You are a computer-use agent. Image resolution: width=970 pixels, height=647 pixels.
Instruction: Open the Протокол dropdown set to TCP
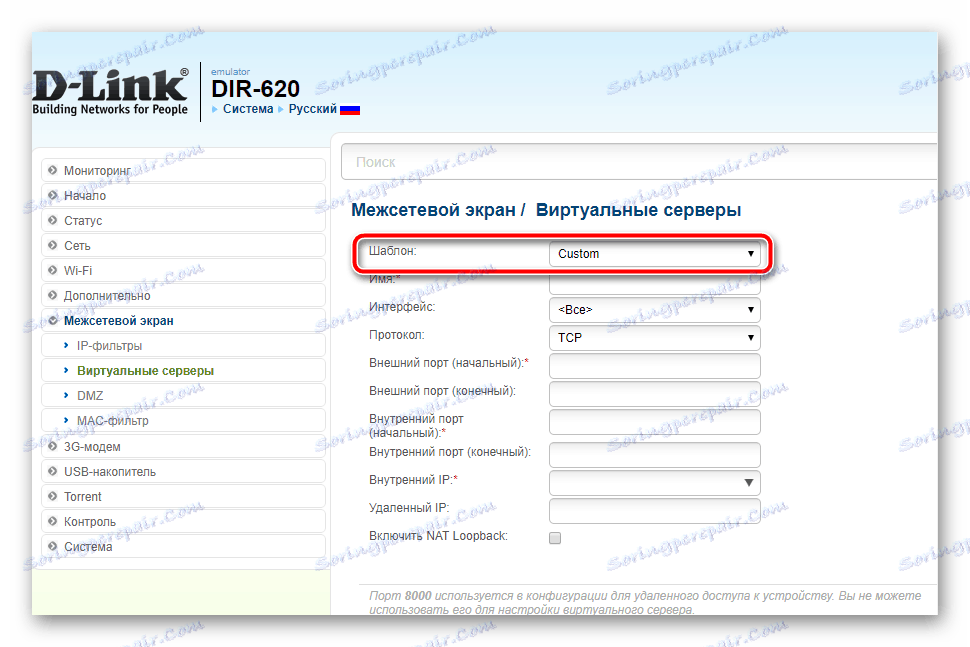click(655, 338)
